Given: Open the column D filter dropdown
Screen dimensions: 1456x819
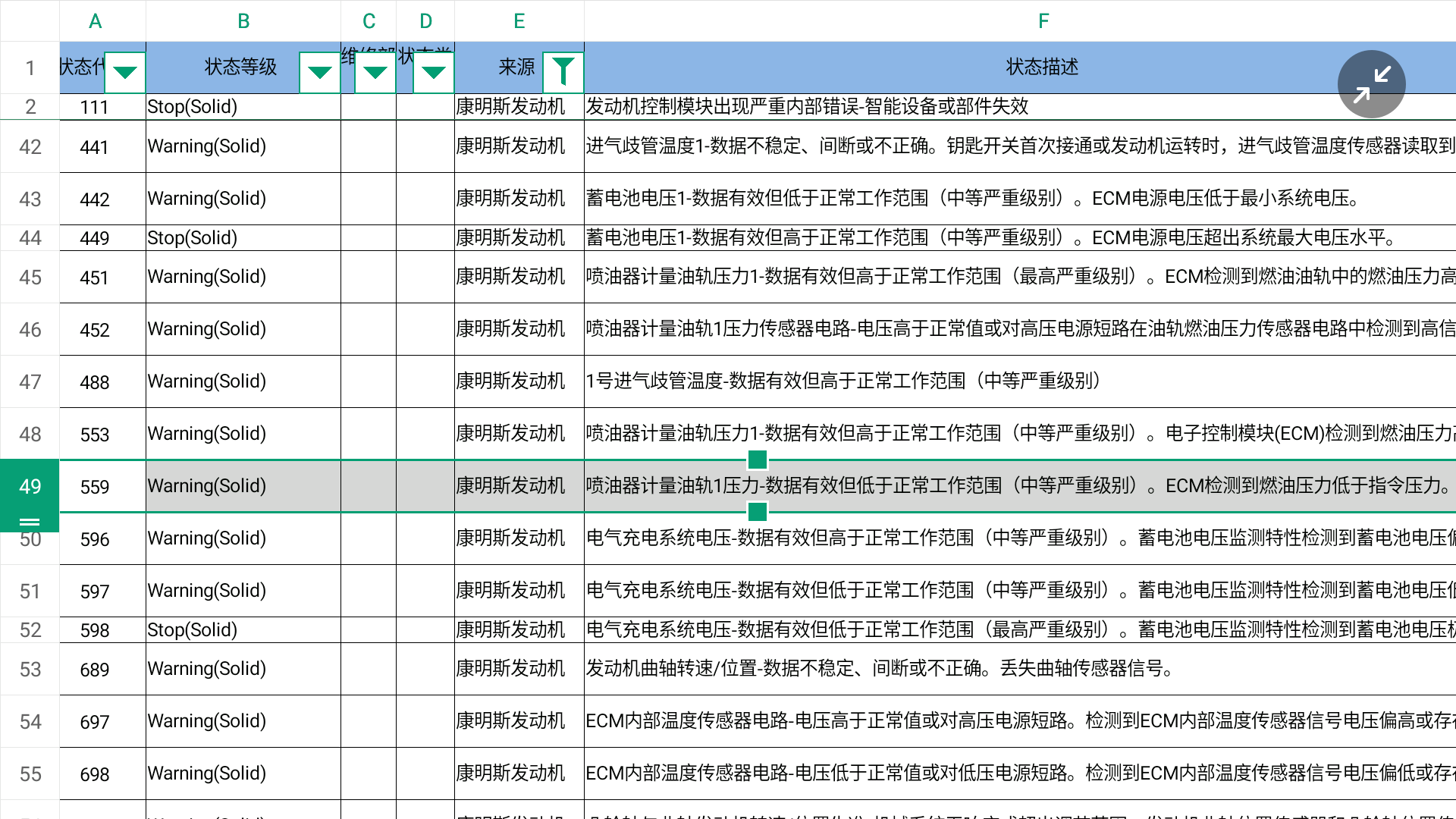Looking at the screenshot, I should [434, 72].
